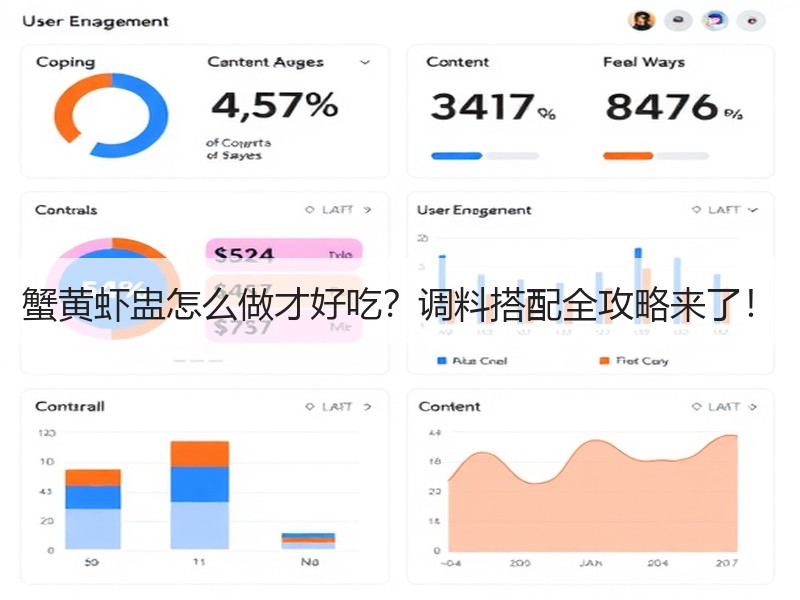Click the Coping donut chart
This screenshot has width=800, height=600.
click(x=111, y=115)
